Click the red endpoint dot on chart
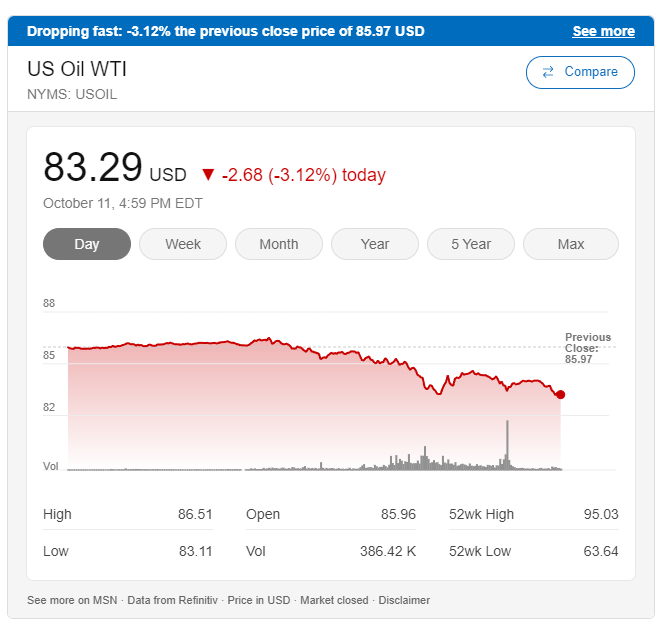This screenshot has width=662, height=628. point(560,394)
